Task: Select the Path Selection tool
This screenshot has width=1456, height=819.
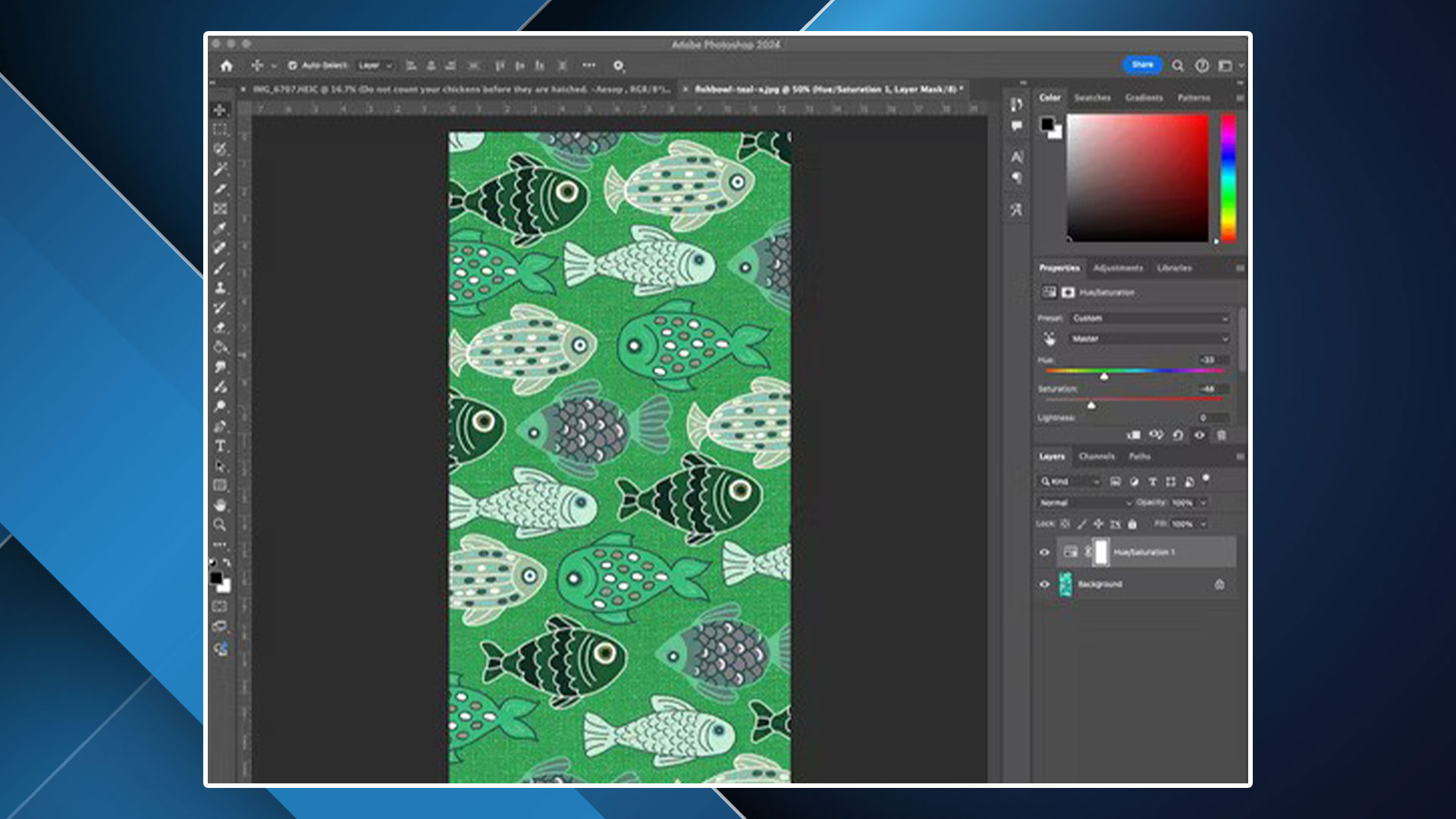Action: 220,466
